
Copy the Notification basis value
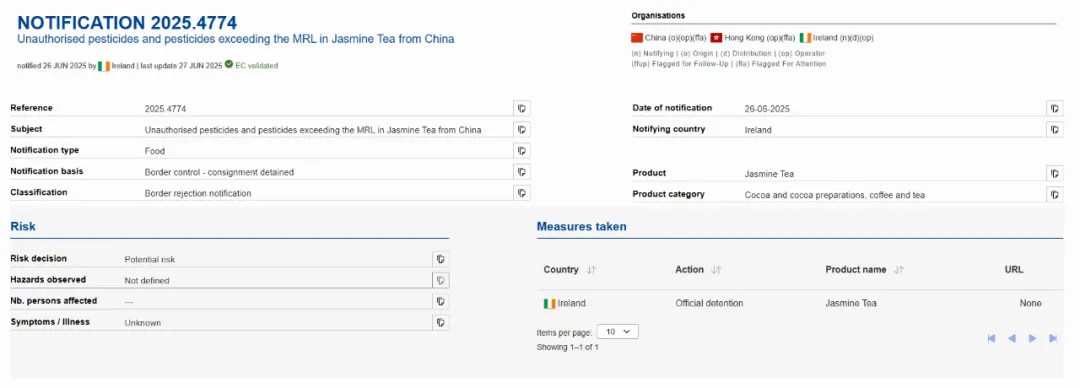point(522,172)
